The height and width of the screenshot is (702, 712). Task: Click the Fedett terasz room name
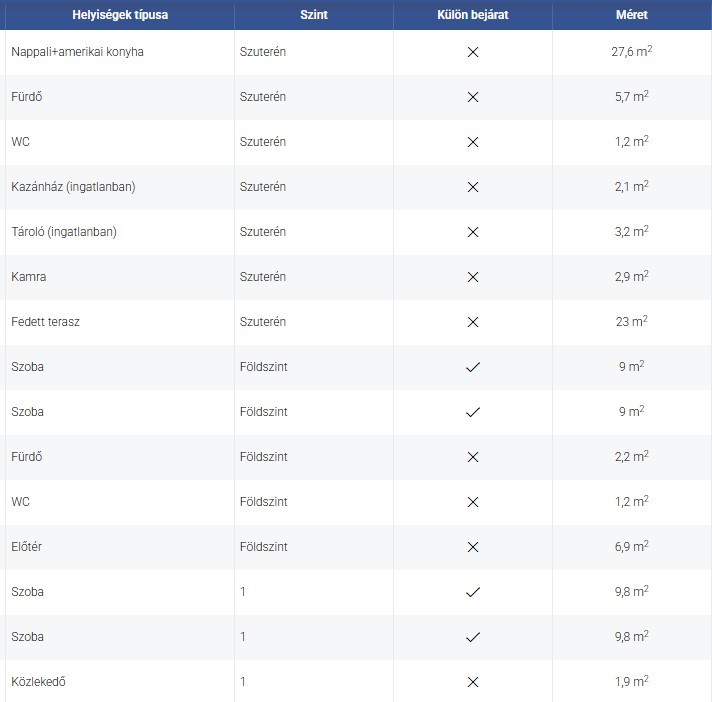pos(45,322)
